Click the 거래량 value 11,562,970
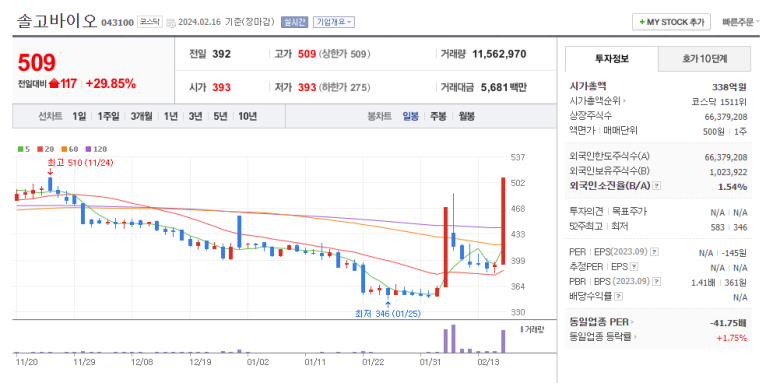 (499, 54)
